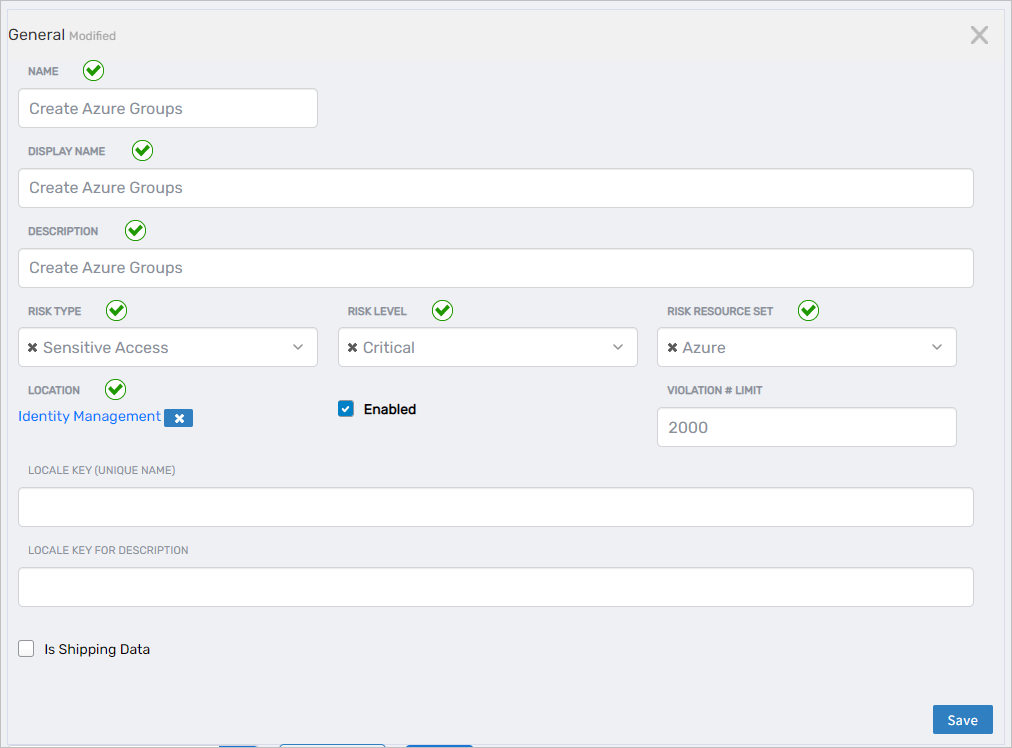Clear the Critical risk level selection
Viewport: 1012px width, 748px height.
click(x=353, y=348)
